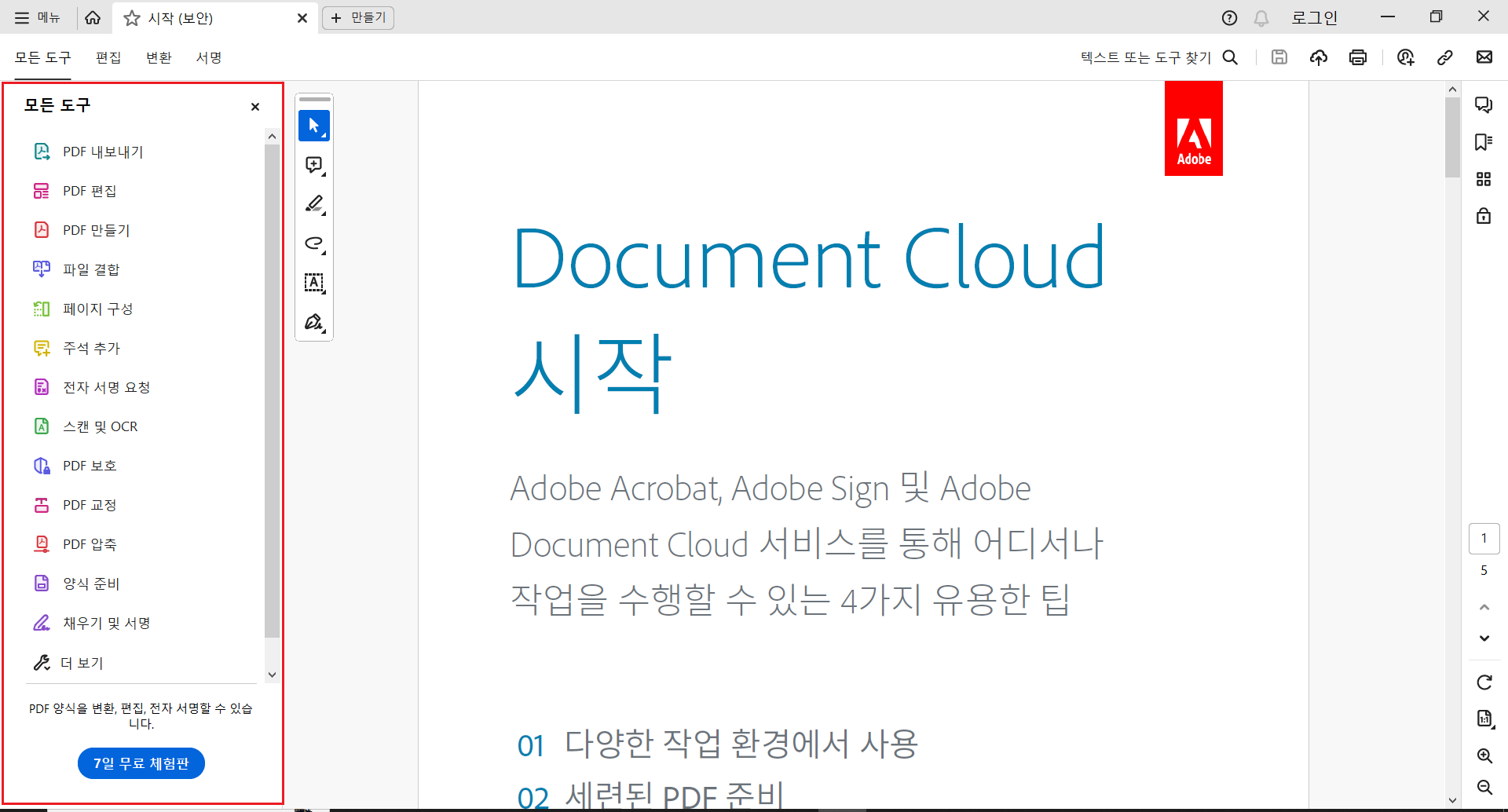Viewport: 1508px width, 812px height.
Task: Copy link with the chain icon
Action: click(x=1445, y=57)
